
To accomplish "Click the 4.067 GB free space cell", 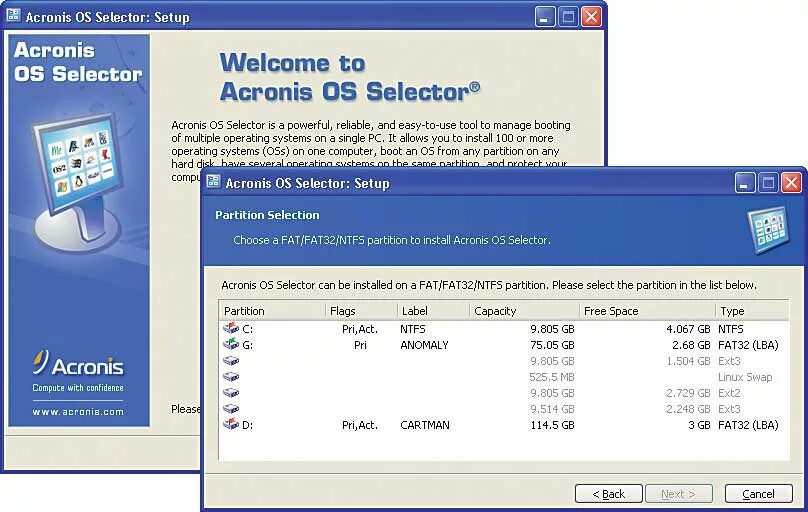I will (x=688, y=329).
